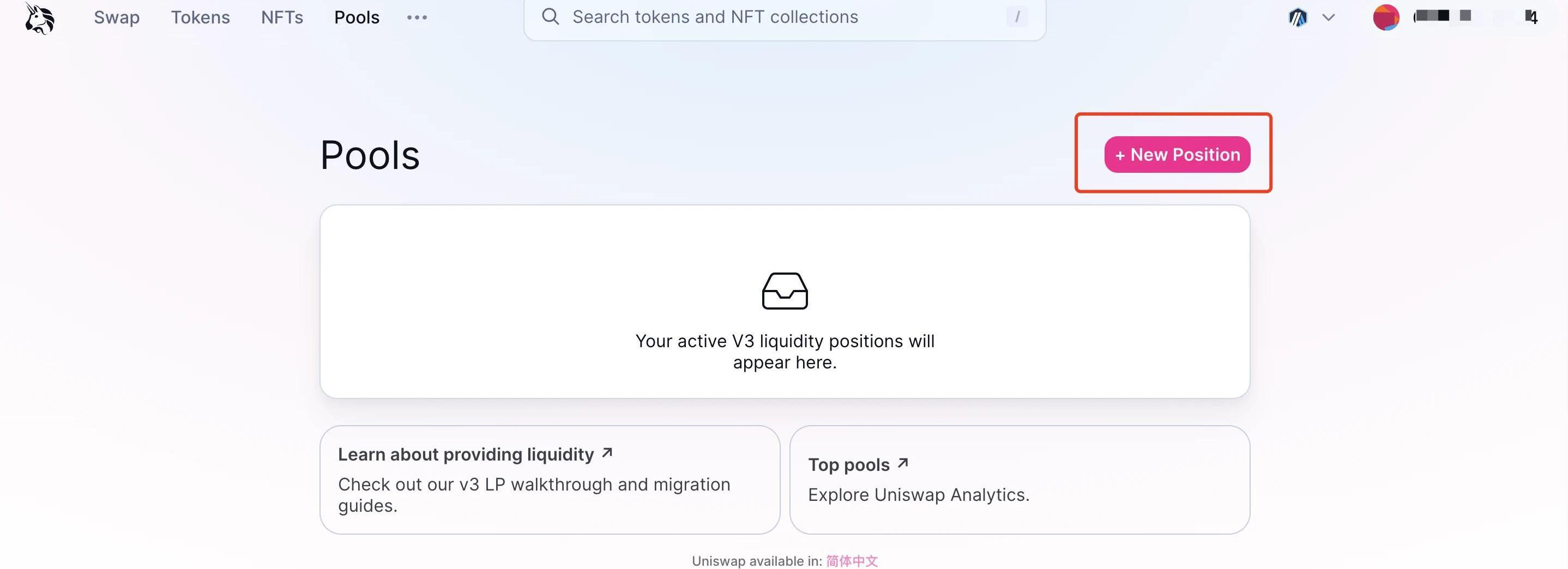Click the empty inbox tray icon

[785, 291]
